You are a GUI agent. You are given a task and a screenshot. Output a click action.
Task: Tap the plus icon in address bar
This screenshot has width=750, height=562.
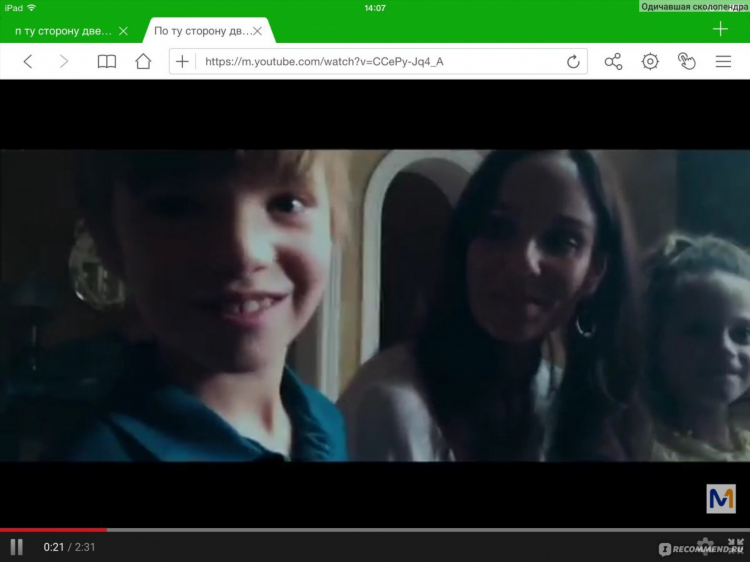[182, 62]
